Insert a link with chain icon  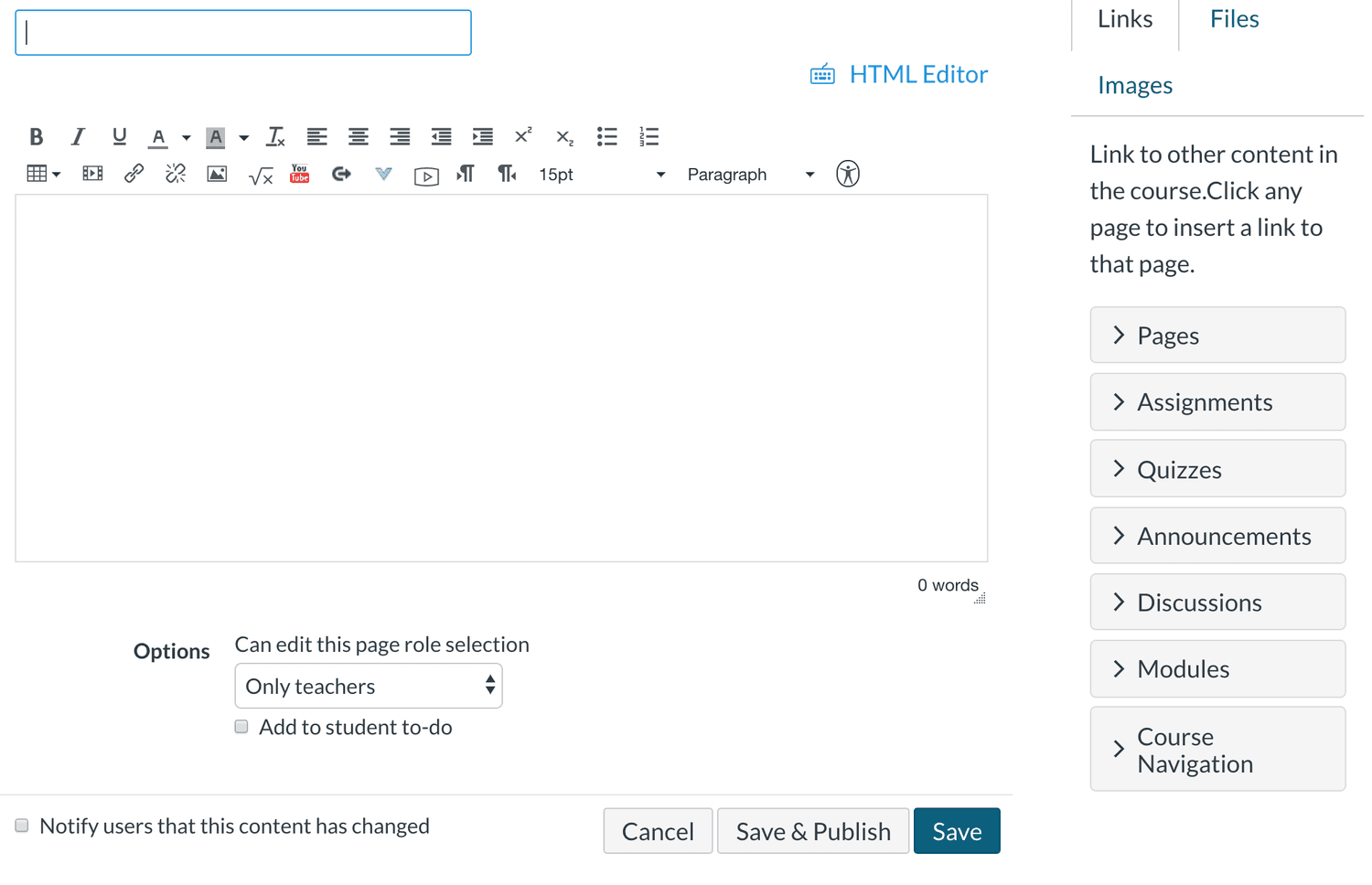click(134, 174)
